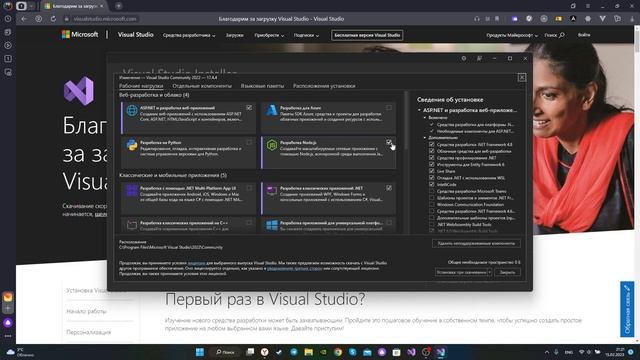The image size is (640, 360).
Task: Click the taskbar search box
Action: click(225, 352)
